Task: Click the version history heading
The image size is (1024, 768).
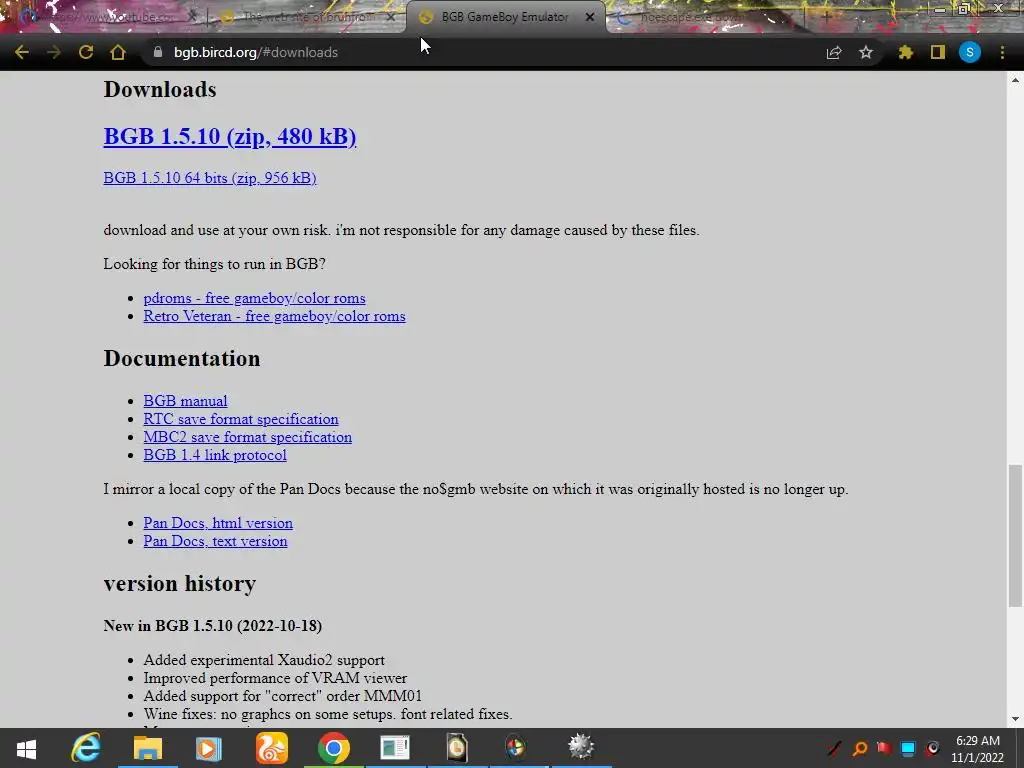Action: point(180,583)
